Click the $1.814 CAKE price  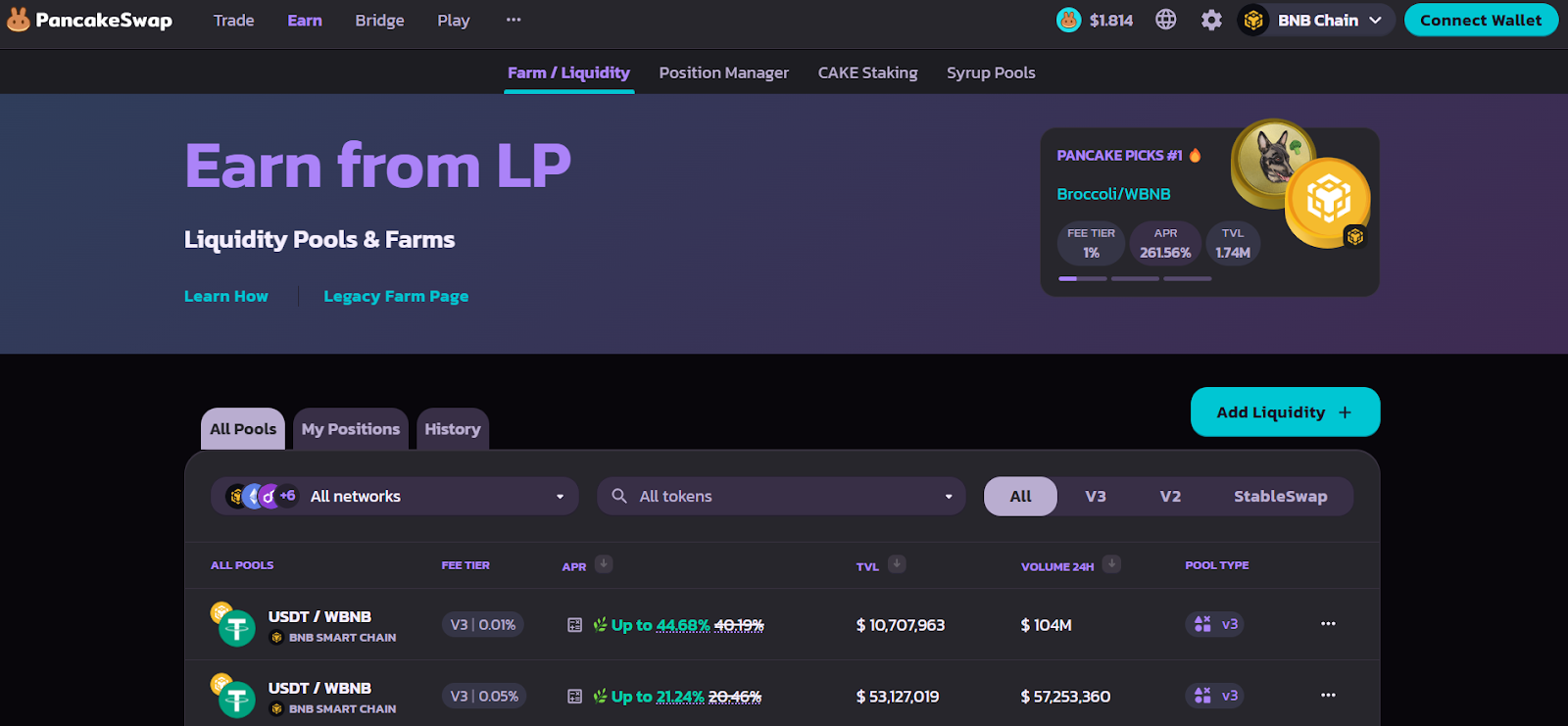point(1111,21)
